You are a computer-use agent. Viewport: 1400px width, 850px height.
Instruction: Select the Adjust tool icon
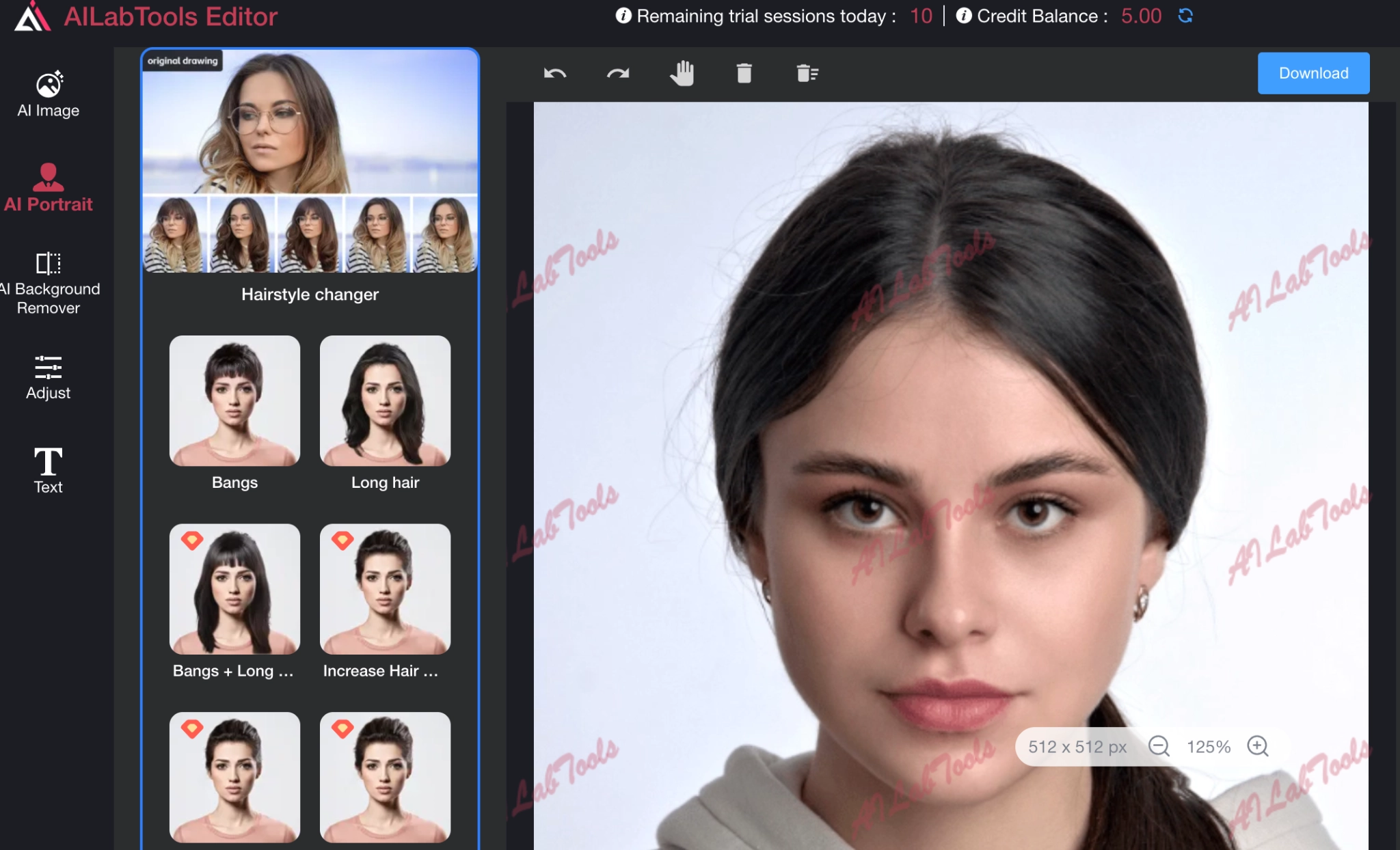coord(47,367)
